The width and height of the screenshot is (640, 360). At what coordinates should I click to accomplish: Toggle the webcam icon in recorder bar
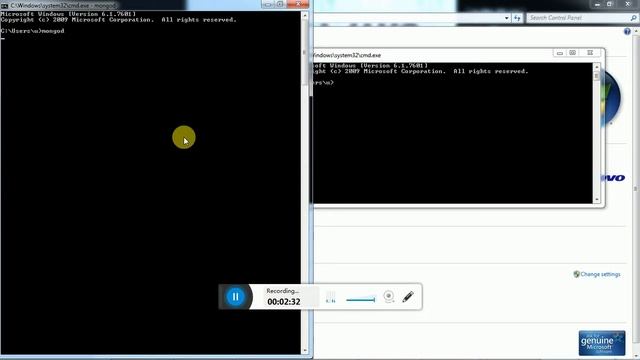389,296
